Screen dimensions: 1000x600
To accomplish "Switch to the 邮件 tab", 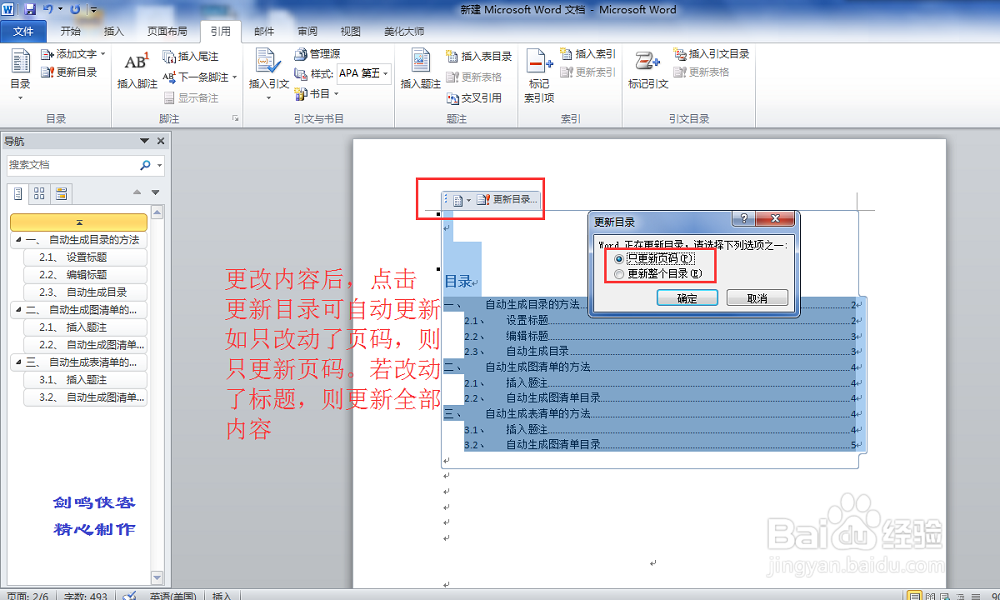I will pyautogui.click(x=264, y=31).
